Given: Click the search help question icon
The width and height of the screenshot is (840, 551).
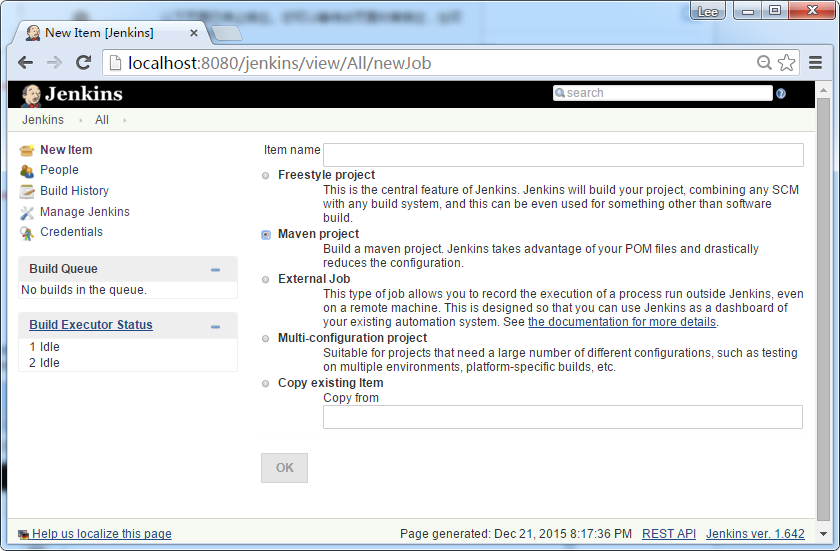Looking at the screenshot, I should coord(781,93).
